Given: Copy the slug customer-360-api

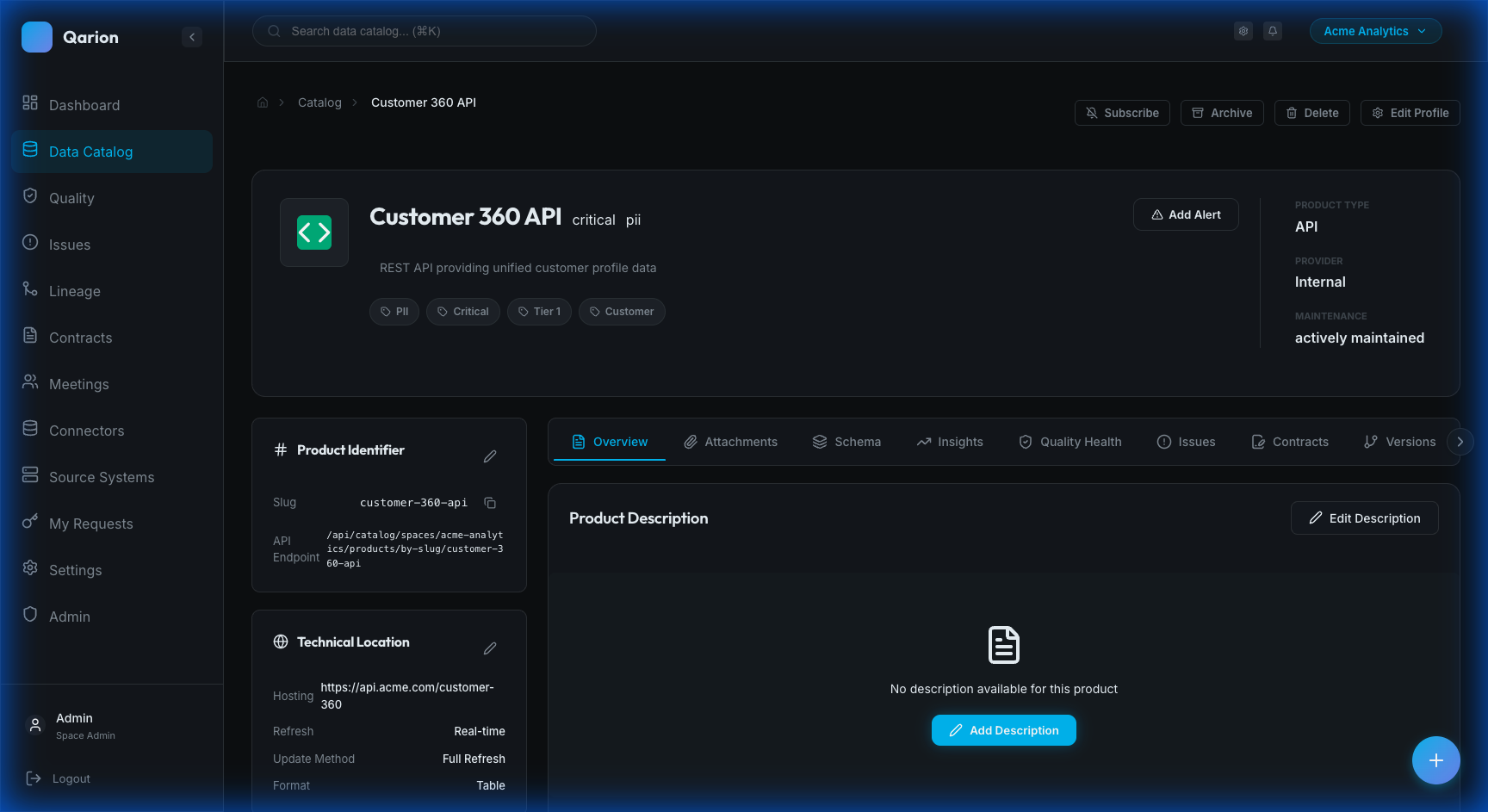Looking at the screenshot, I should pyautogui.click(x=490, y=503).
